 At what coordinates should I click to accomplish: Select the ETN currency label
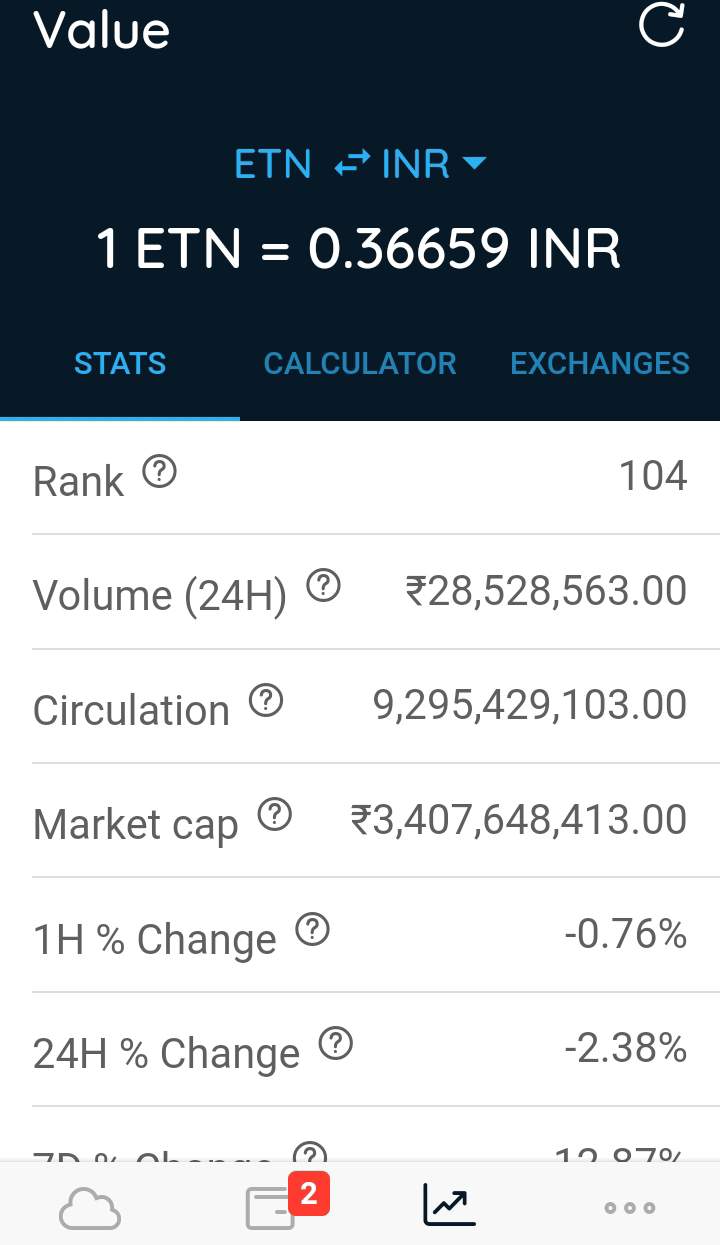pyautogui.click(x=273, y=164)
